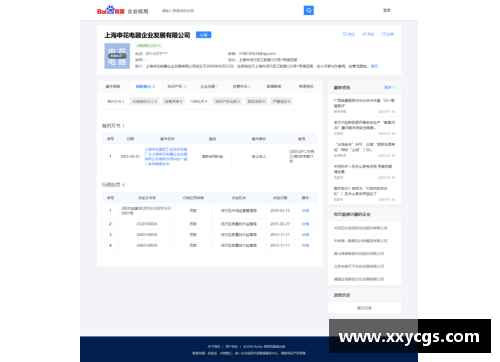Click the 登录 login link top right
Image resolution: width=500 pixels, height=362 pixels.
click(x=387, y=10)
